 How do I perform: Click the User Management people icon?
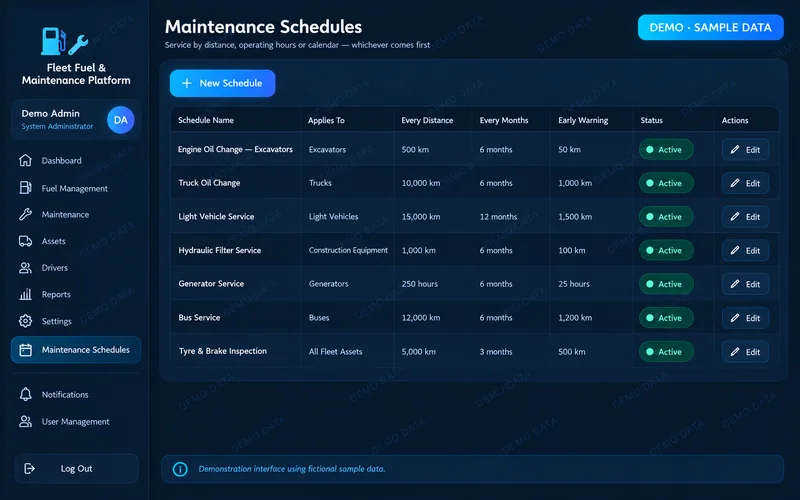(x=25, y=421)
